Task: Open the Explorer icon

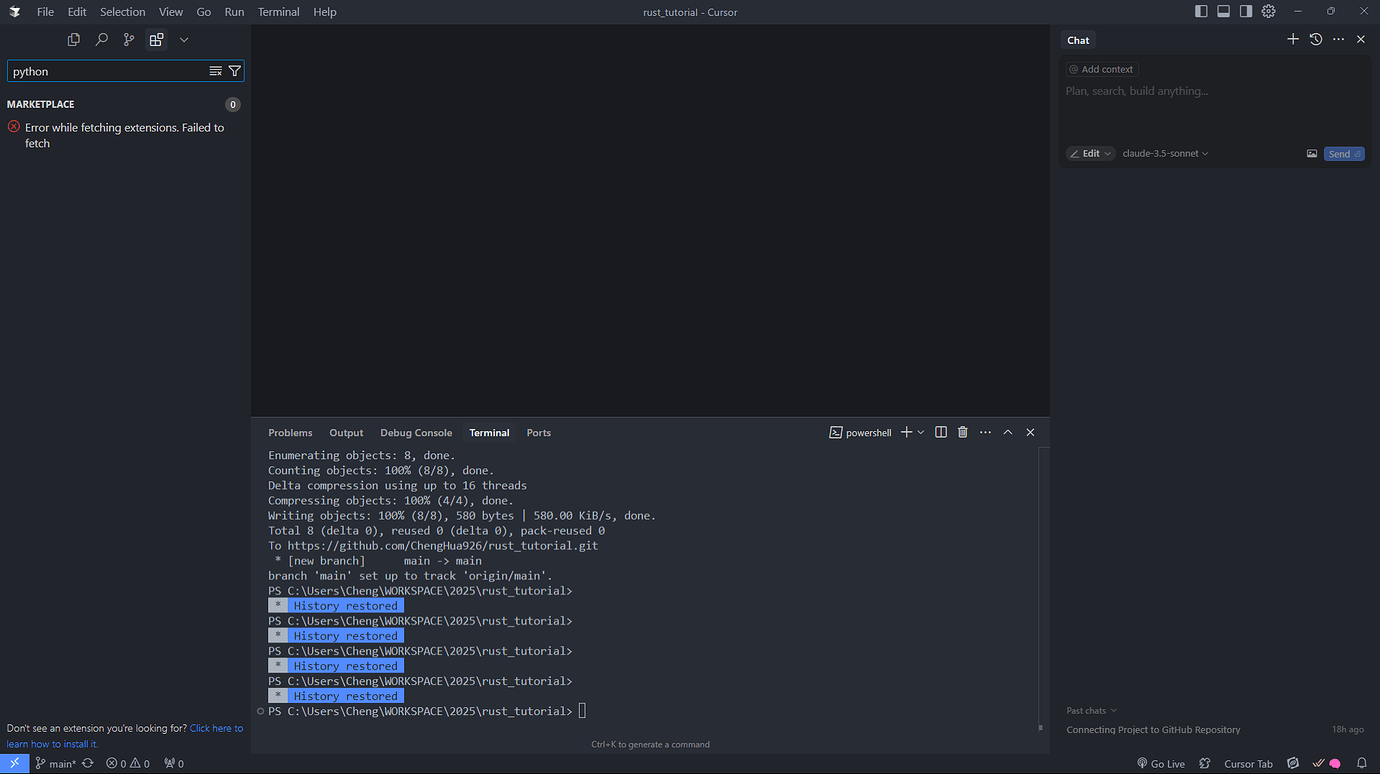Action: [x=73, y=39]
